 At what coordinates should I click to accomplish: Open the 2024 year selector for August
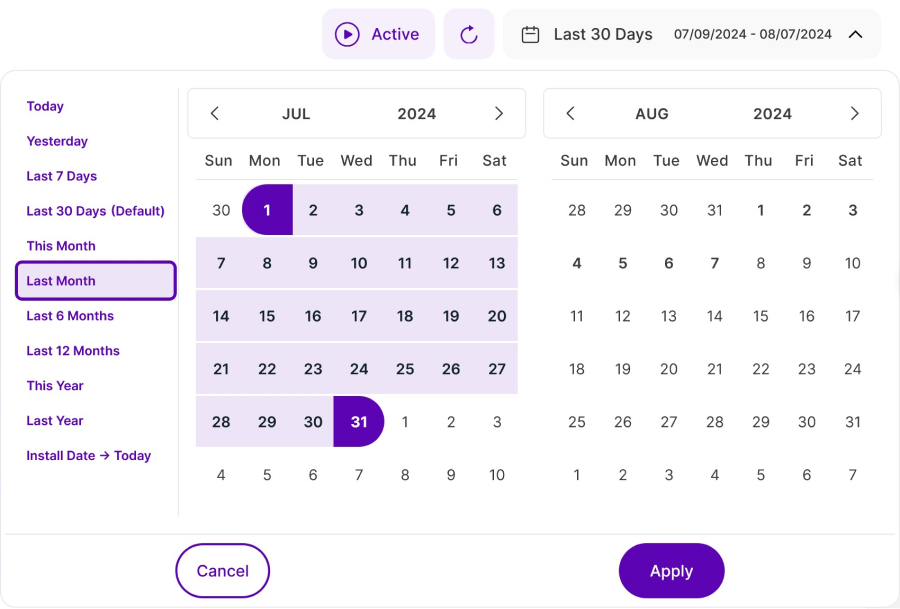772,114
